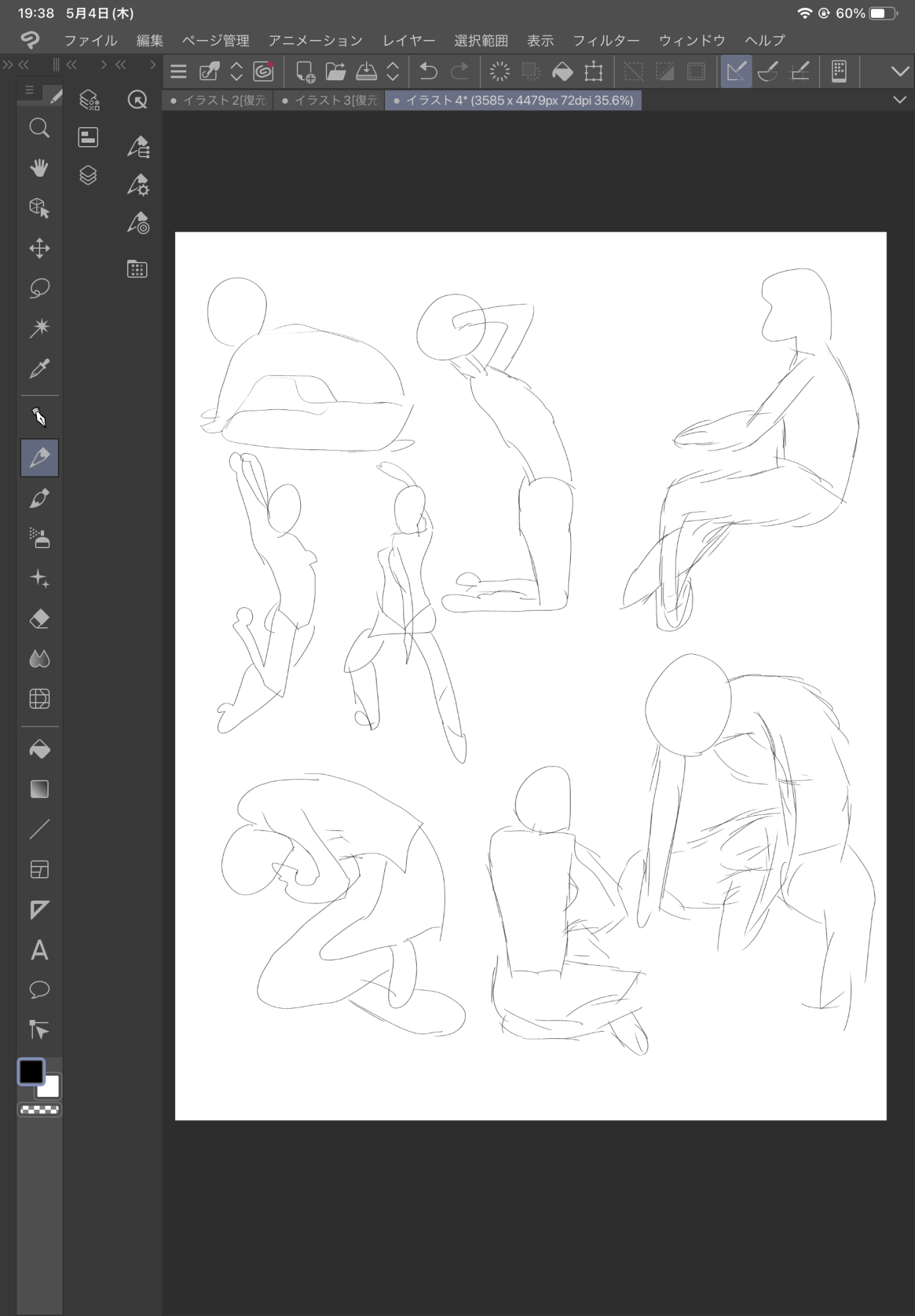The height and width of the screenshot is (1316, 915).
Task: Toggle the smartphone companion mode icon
Action: 839,71
